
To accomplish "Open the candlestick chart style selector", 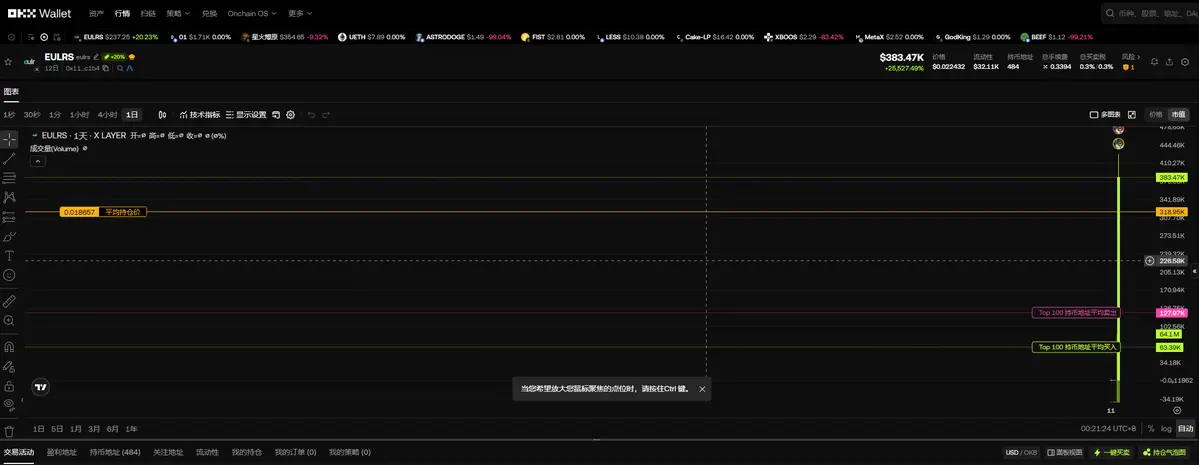I will [162, 115].
